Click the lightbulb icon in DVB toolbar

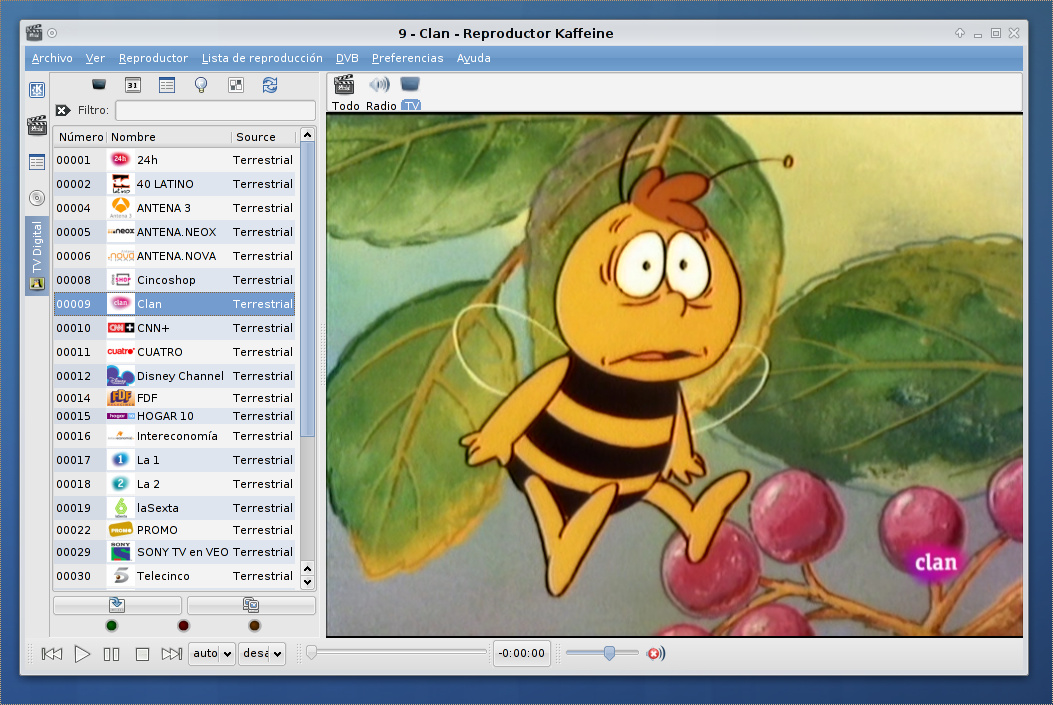(x=201, y=85)
